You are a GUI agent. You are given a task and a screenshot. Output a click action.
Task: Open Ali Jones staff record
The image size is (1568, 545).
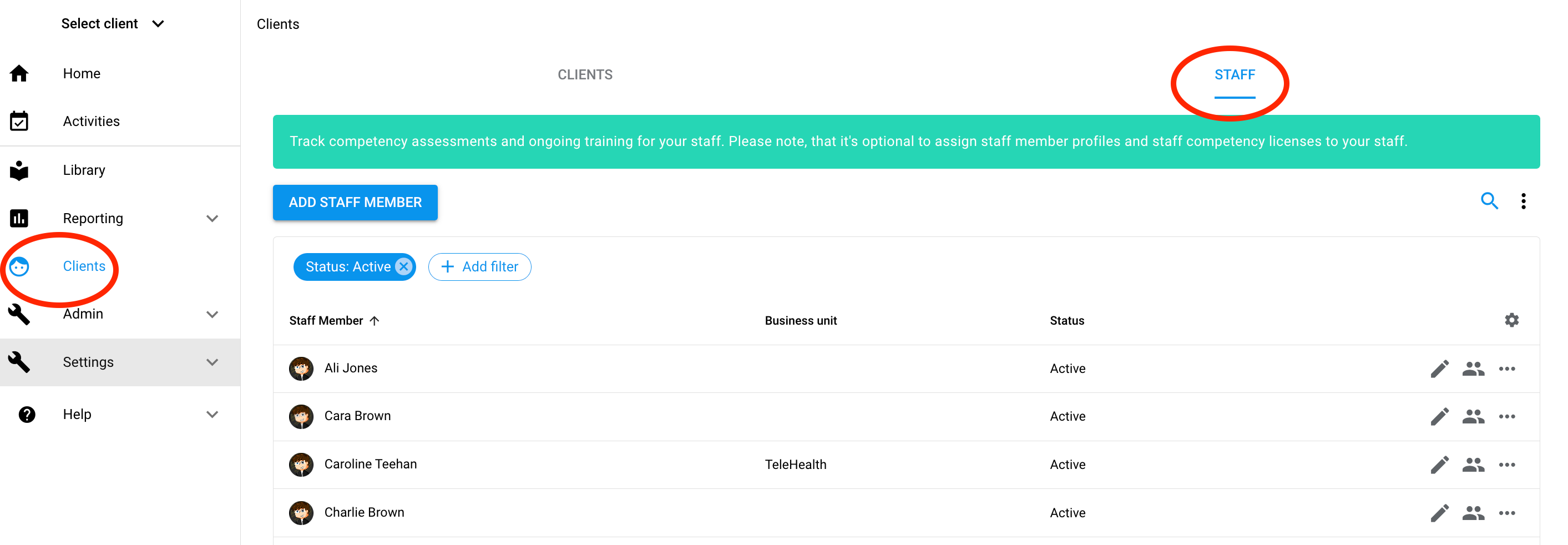[x=351, y=368]
